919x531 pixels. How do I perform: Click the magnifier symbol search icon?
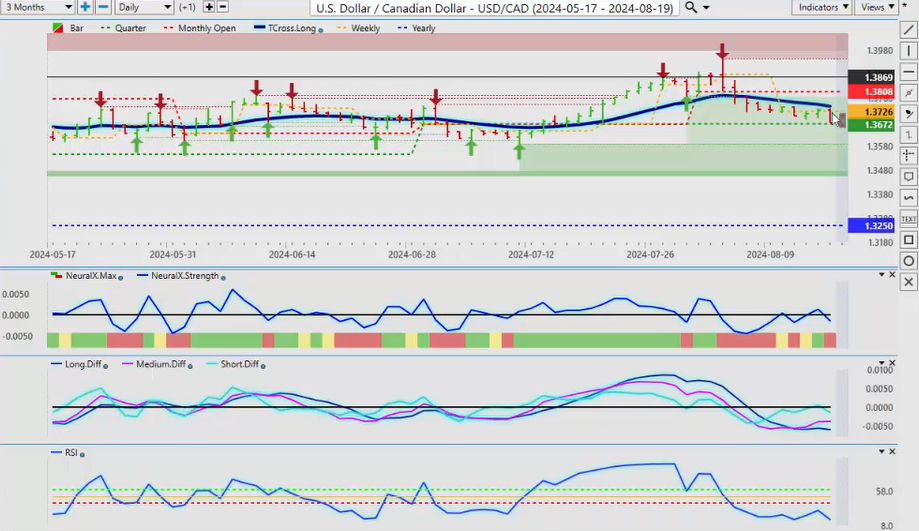[692, 7]
